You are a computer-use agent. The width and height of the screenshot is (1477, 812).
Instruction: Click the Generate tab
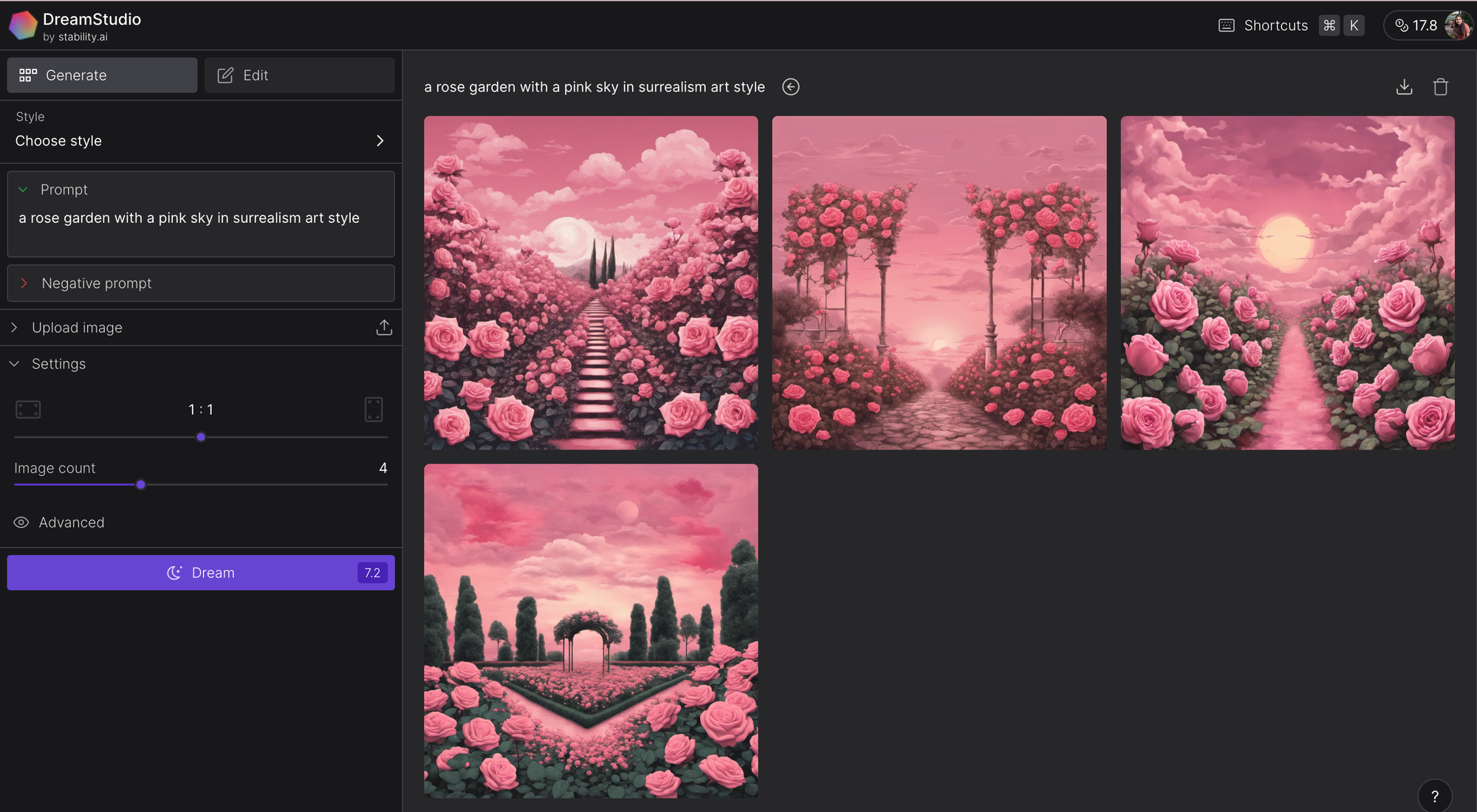pyautogui.click(x=102, y=75)
